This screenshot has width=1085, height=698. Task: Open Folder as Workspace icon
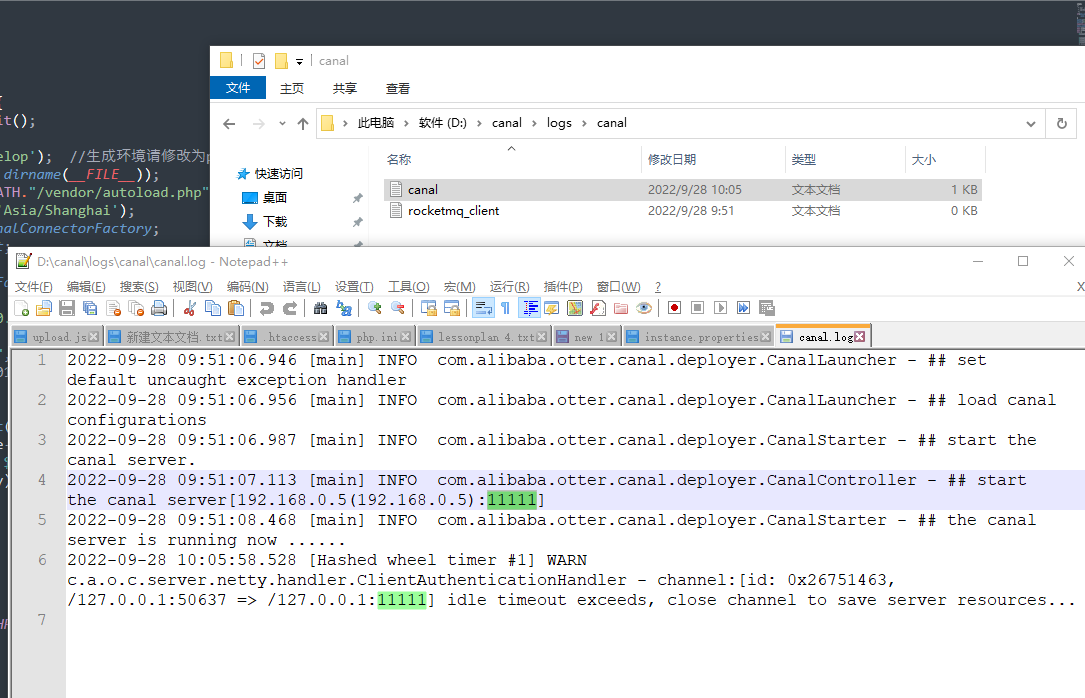[621, 309]
